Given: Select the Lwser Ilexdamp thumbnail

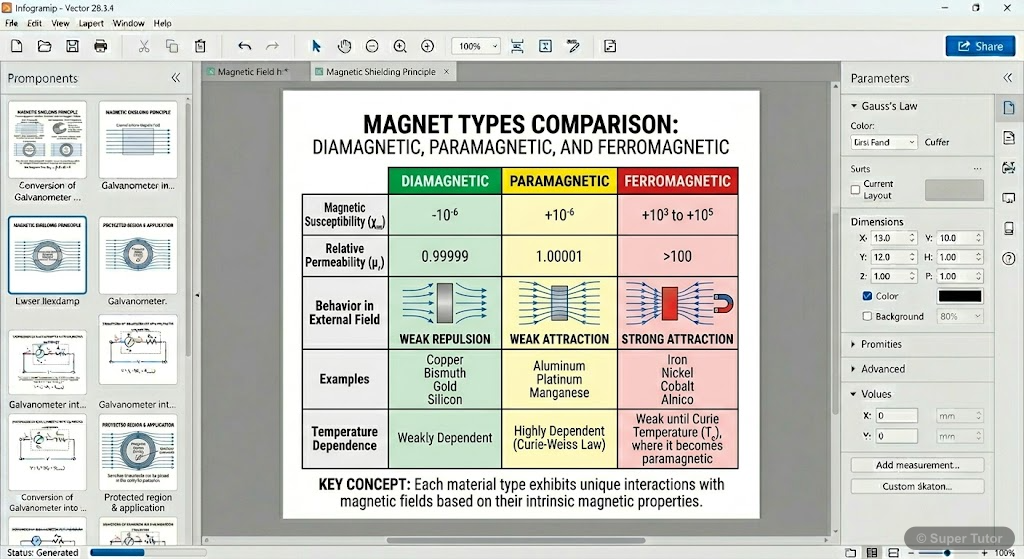Looking at the screenshot, I should point(47,255).
